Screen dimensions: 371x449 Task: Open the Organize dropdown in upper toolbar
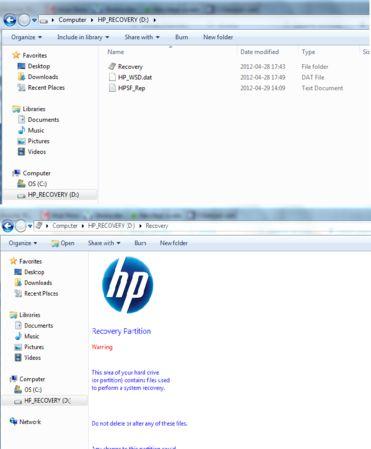[x=26, y=37]
